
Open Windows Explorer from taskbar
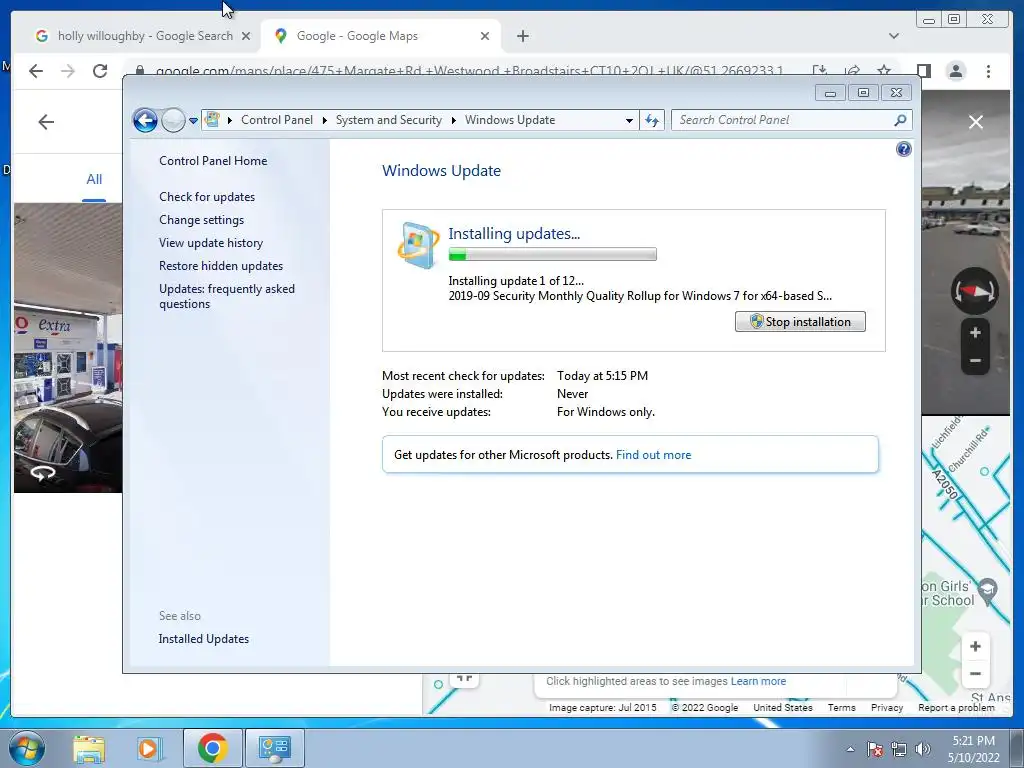89,748
